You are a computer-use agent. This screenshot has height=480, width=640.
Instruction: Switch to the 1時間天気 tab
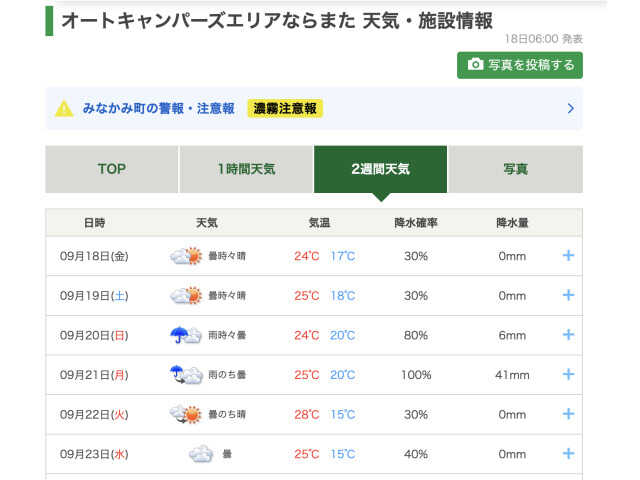coord(247,169)
